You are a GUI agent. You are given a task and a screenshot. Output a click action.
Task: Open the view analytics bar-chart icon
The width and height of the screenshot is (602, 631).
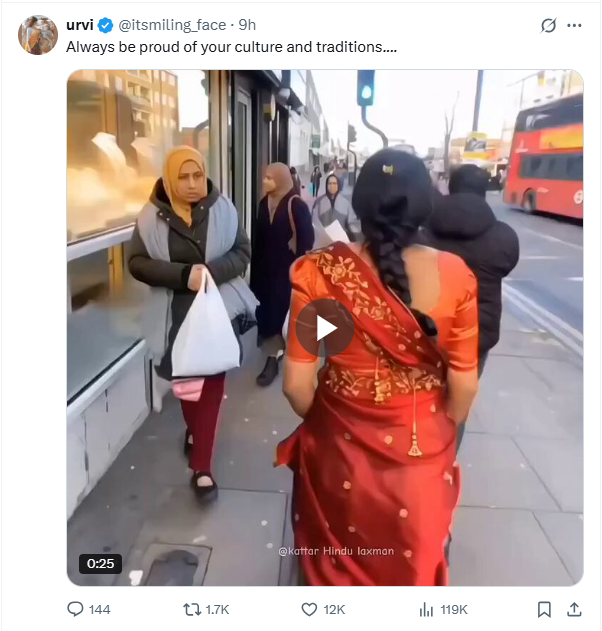[426, 610]
